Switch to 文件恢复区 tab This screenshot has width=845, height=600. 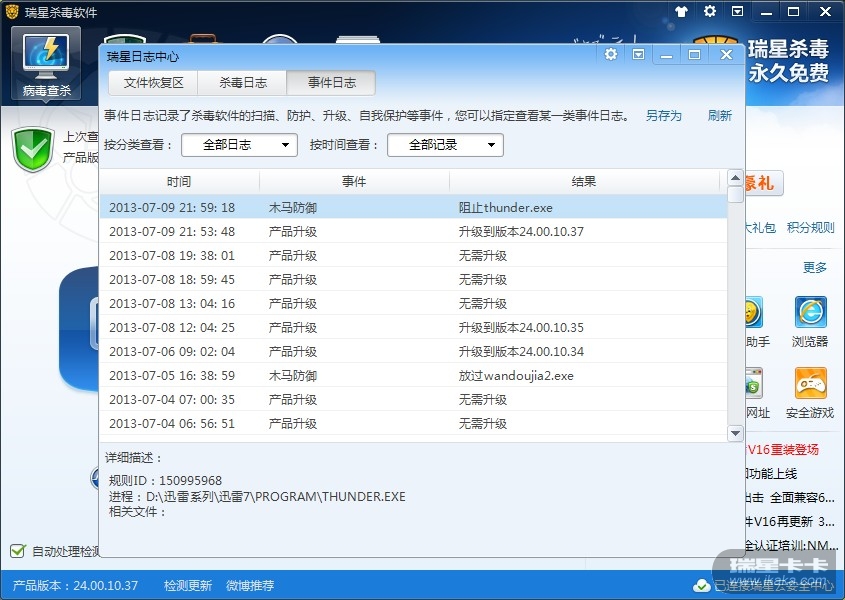tap(154, 82)
